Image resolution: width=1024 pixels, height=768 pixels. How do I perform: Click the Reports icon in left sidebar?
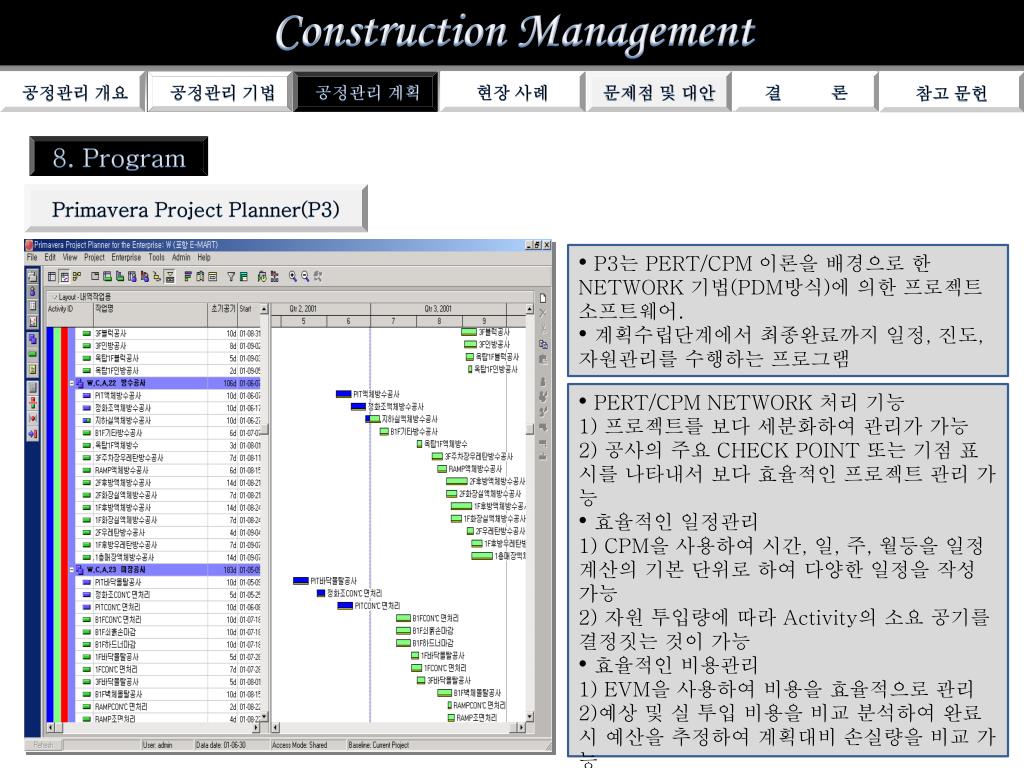point(32,306)
